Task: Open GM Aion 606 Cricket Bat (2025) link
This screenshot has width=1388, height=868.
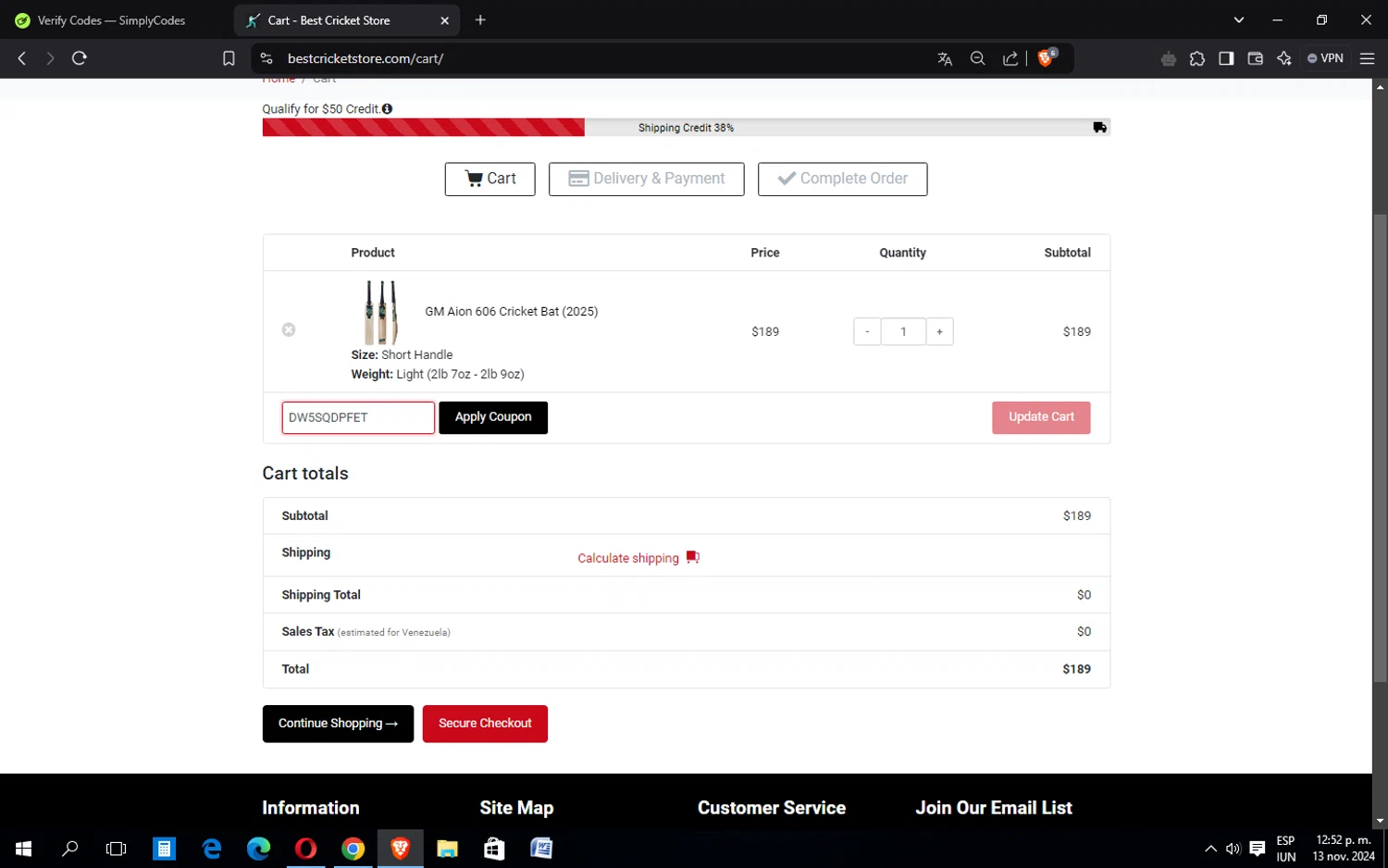Action: tap(512, 312)
